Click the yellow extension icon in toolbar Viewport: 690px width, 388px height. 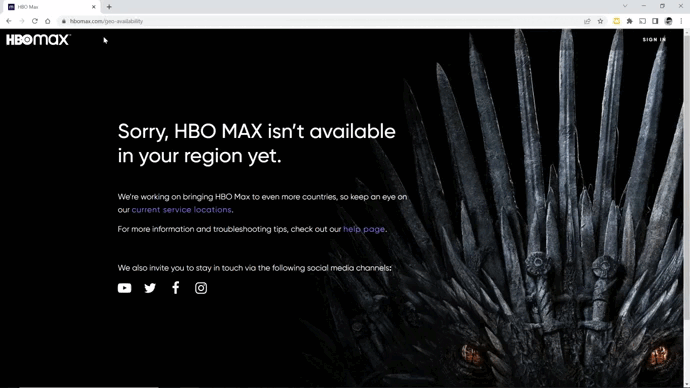click(617, 21)
